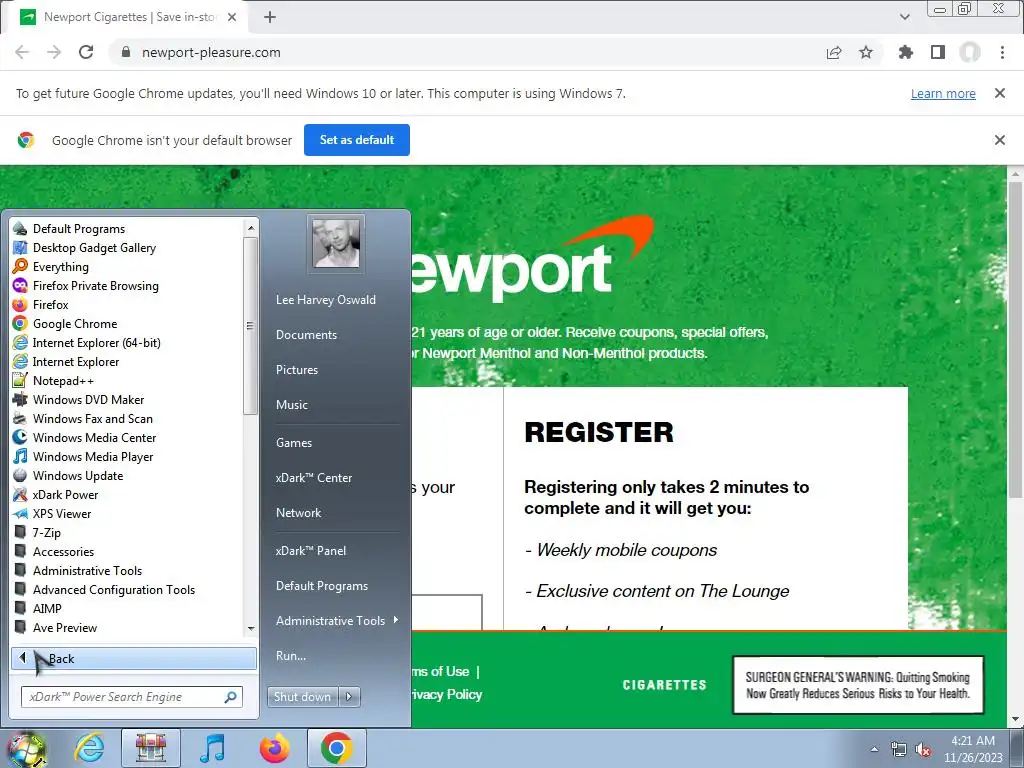Dismiss the Windows 7 update notice
The height and width of the screenshot is (768, 1024).
pyautogui.click(x=999, y=93)
